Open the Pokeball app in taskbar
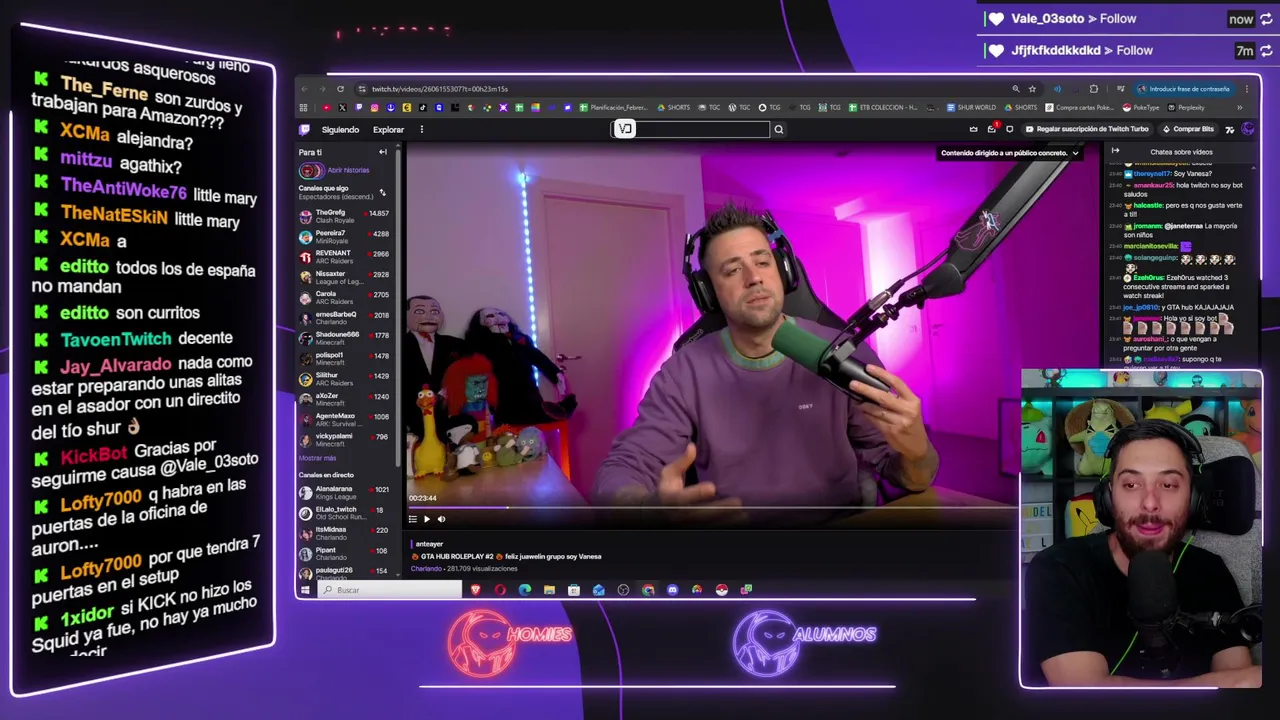 [x=721, y=590]
